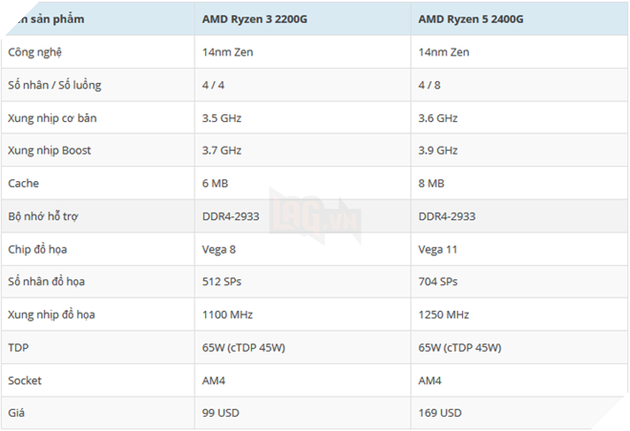Select '65W (cTDP 45W)' in Ryzen 5 column
Screen dimensions: 630x431
[x=460, y=348]
